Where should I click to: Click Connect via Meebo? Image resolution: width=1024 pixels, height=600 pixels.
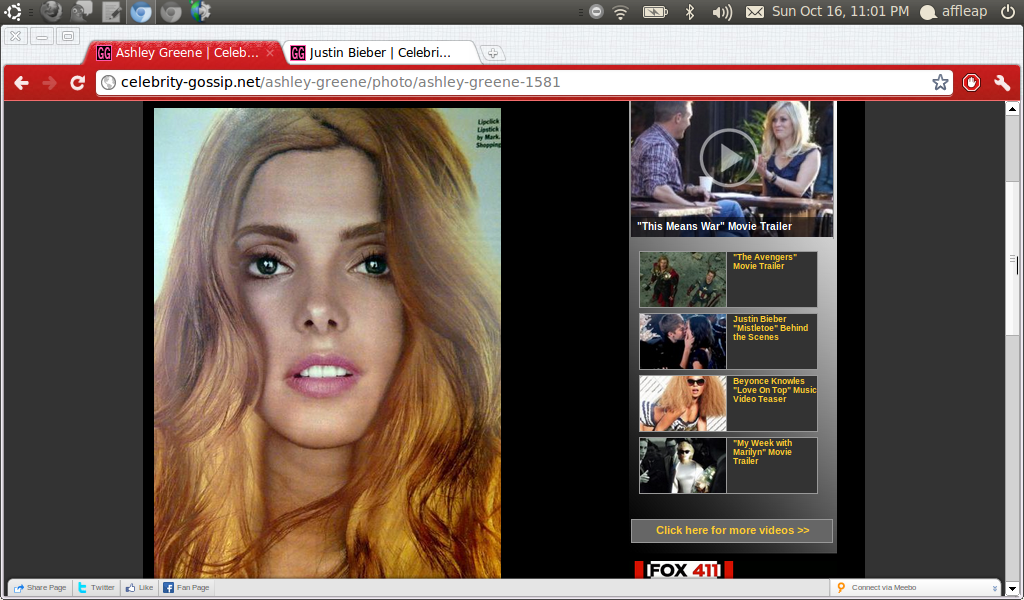point(877,588)
